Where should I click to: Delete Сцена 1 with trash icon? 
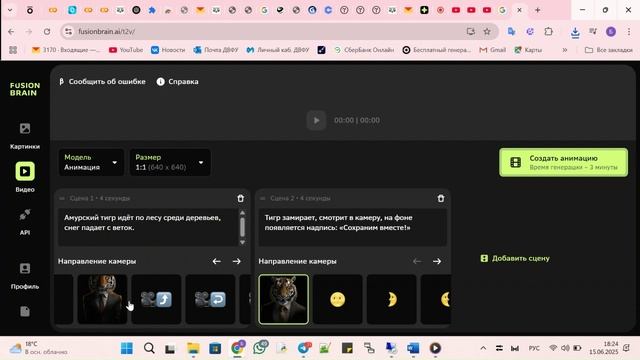pyautogui.click(x=240, y=198)
